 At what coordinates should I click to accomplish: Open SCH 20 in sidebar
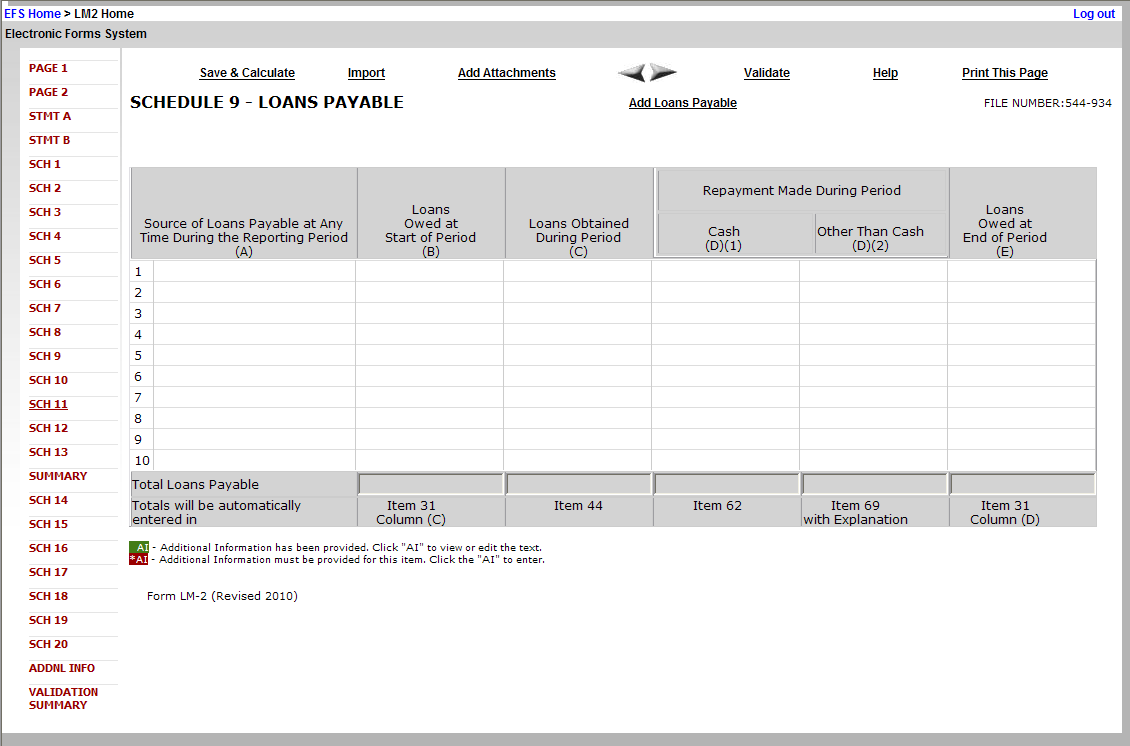point(48,644)
